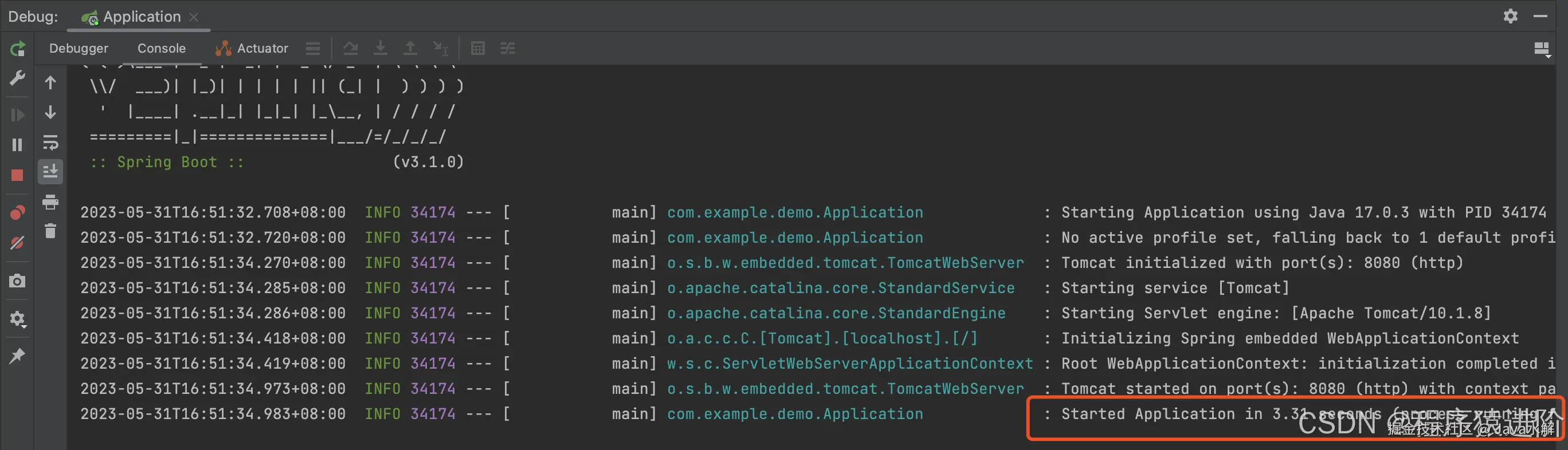1568x450 pixels.
Task: Click the Step Out icon
Action: click(x=411, y=48)
